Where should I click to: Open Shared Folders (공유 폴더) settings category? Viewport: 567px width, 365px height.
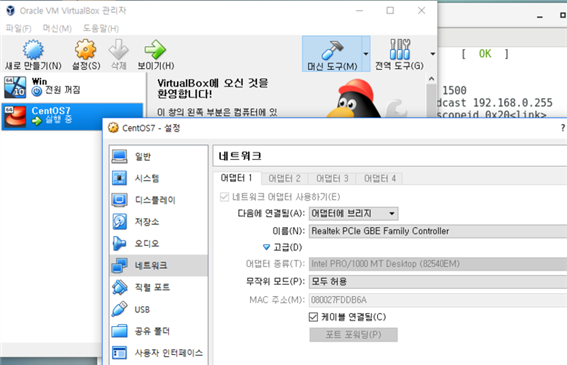(x=158, y=331)
